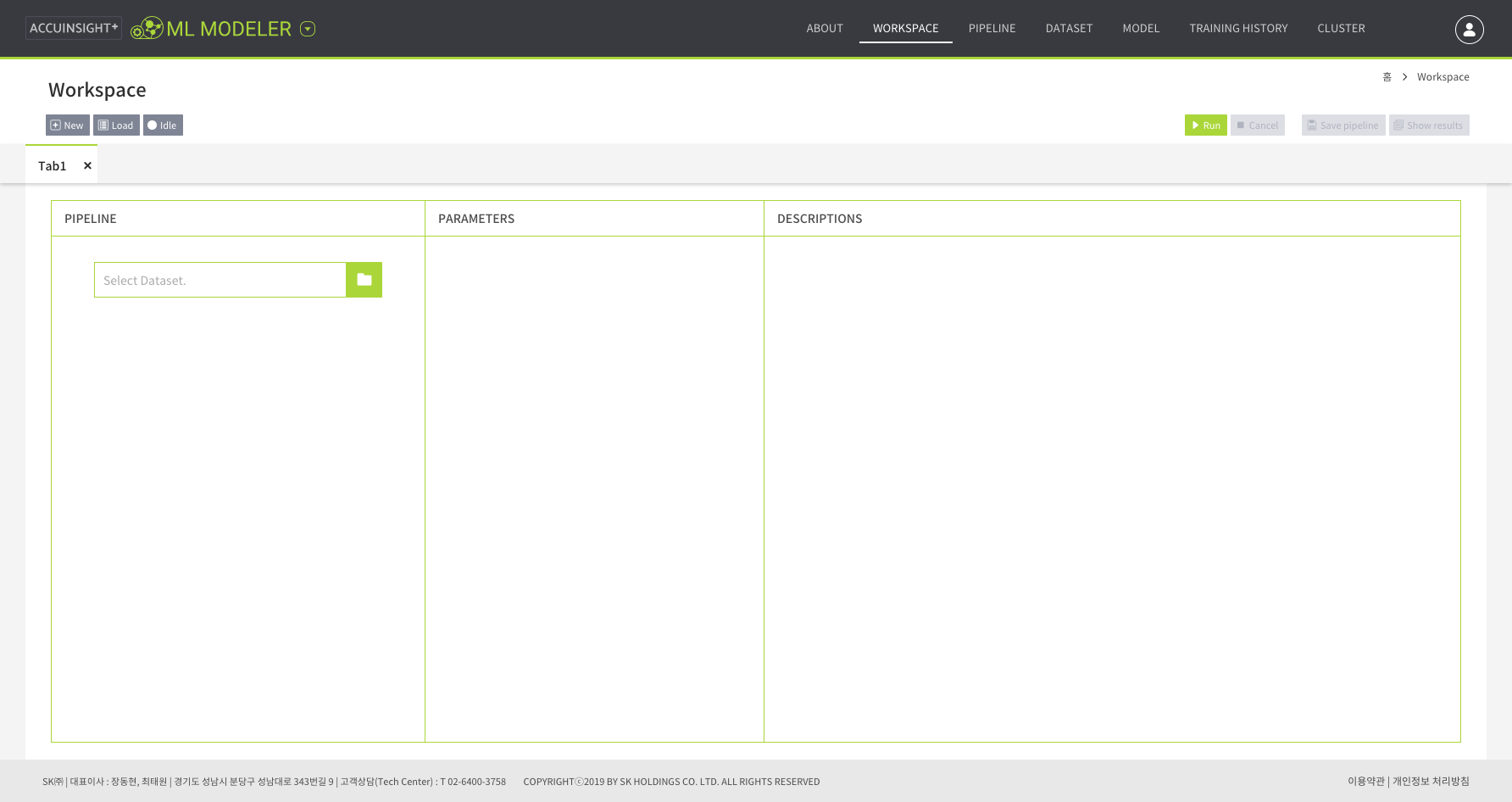The height and width of the screenshot is (802, 1512).
Task: Expand the ML Modeler product dropdown arrow
Action: 308,29
